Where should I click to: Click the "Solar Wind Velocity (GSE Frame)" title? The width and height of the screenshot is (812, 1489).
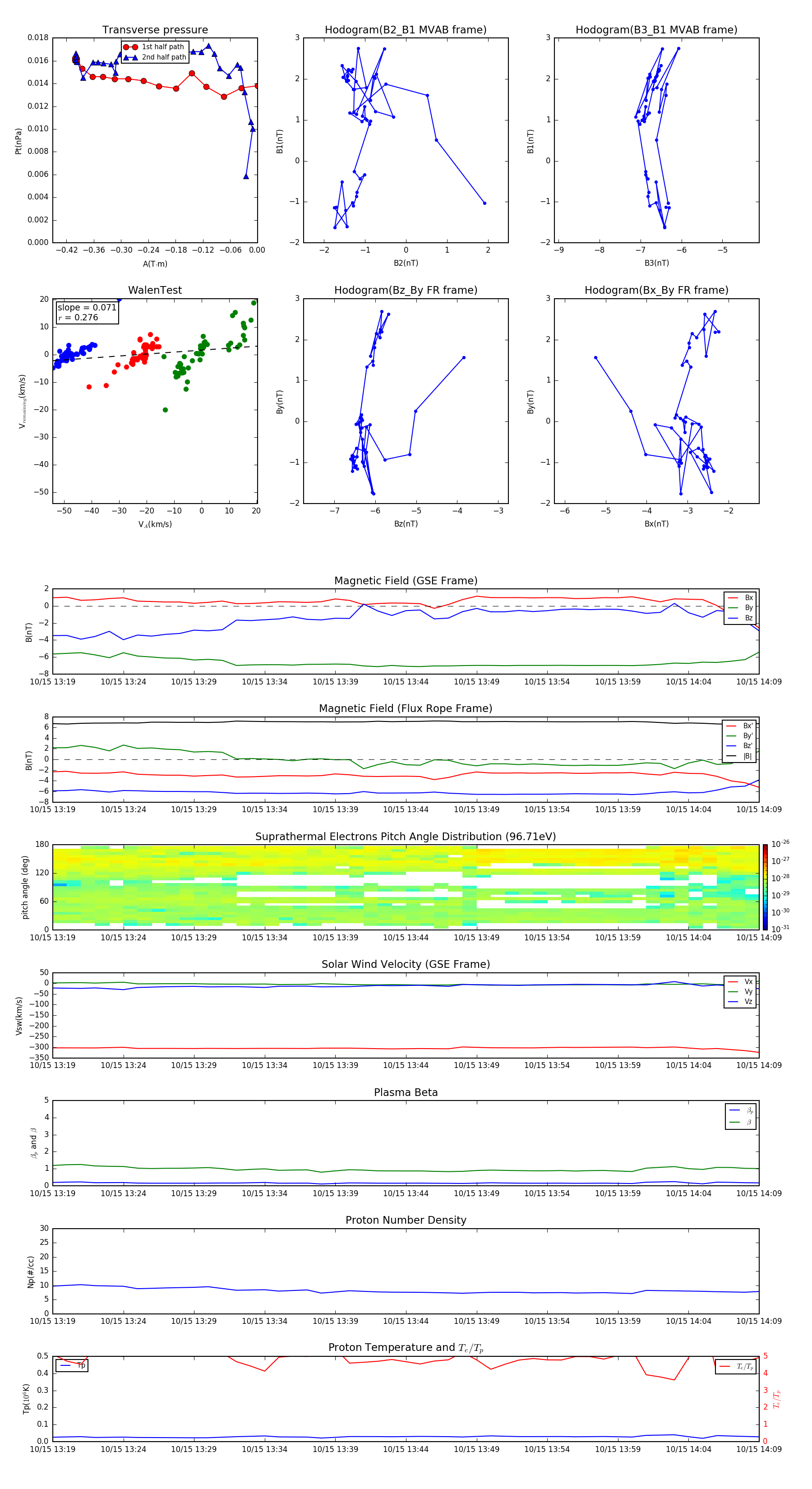(x=406, y=965)
